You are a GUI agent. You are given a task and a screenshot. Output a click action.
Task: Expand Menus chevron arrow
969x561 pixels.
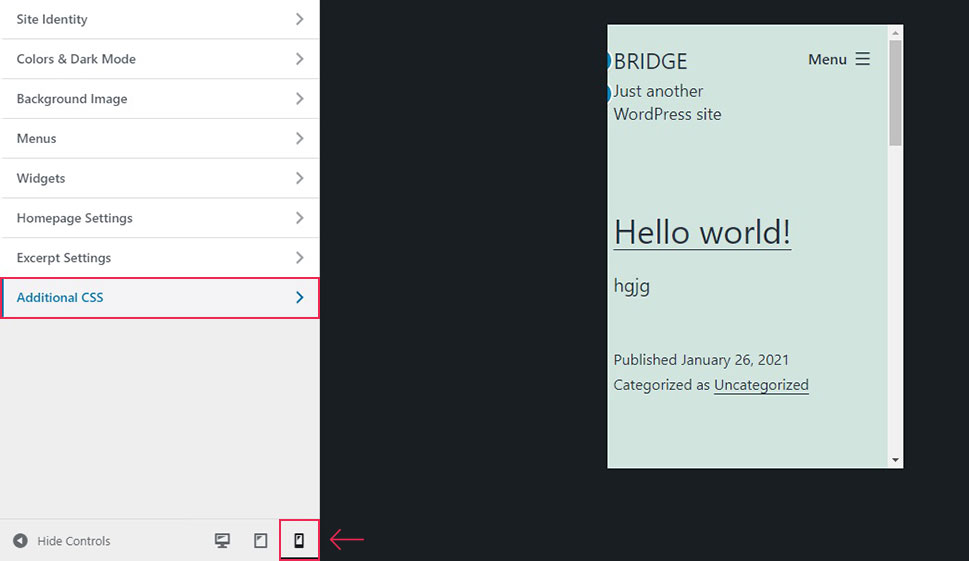click(300, 138)
